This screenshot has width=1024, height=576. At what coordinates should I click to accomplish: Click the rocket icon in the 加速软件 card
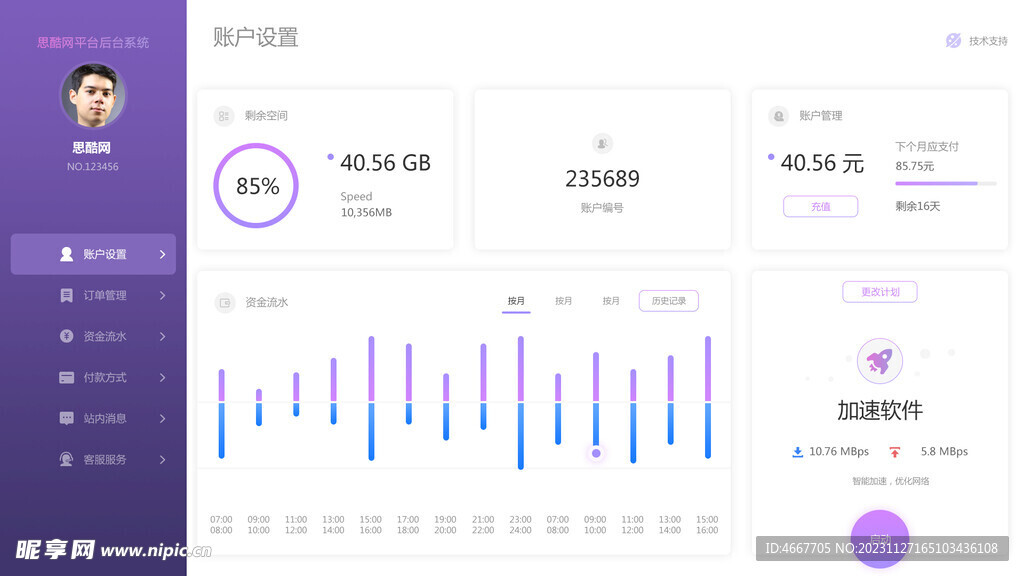(879, 361)
